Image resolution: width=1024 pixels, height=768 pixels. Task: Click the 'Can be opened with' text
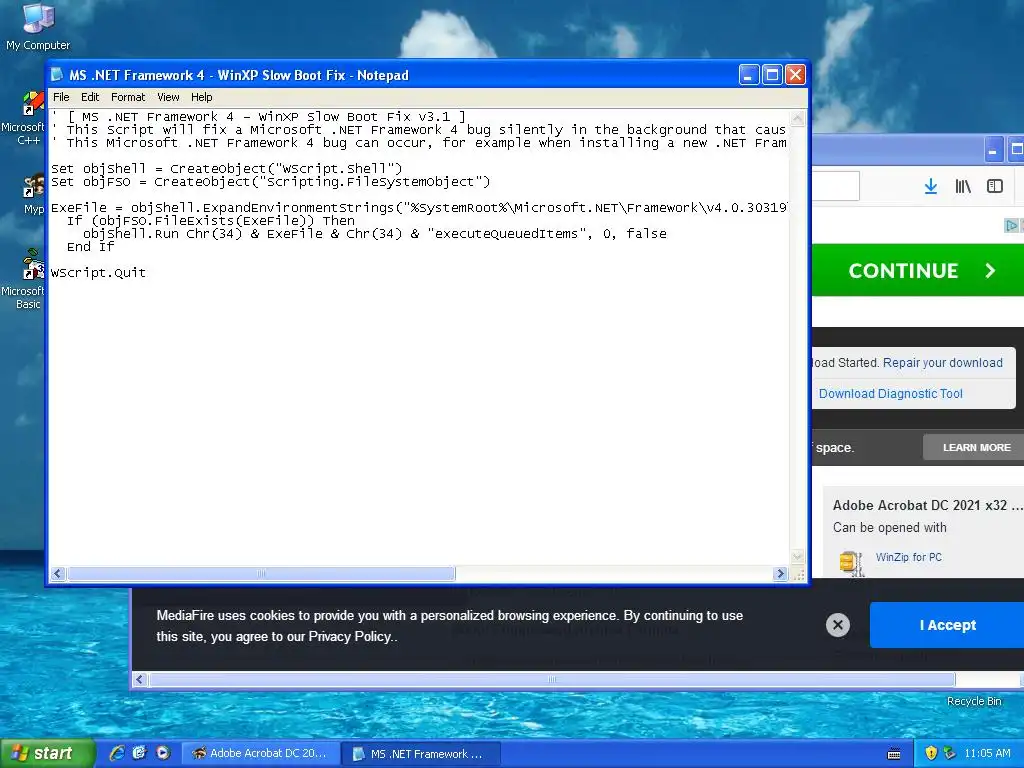pos(889,527)
